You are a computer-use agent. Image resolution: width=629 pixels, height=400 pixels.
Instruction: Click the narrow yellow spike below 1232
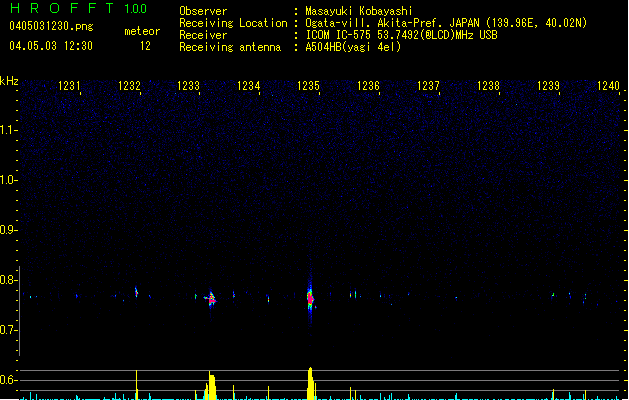point(136,385)
